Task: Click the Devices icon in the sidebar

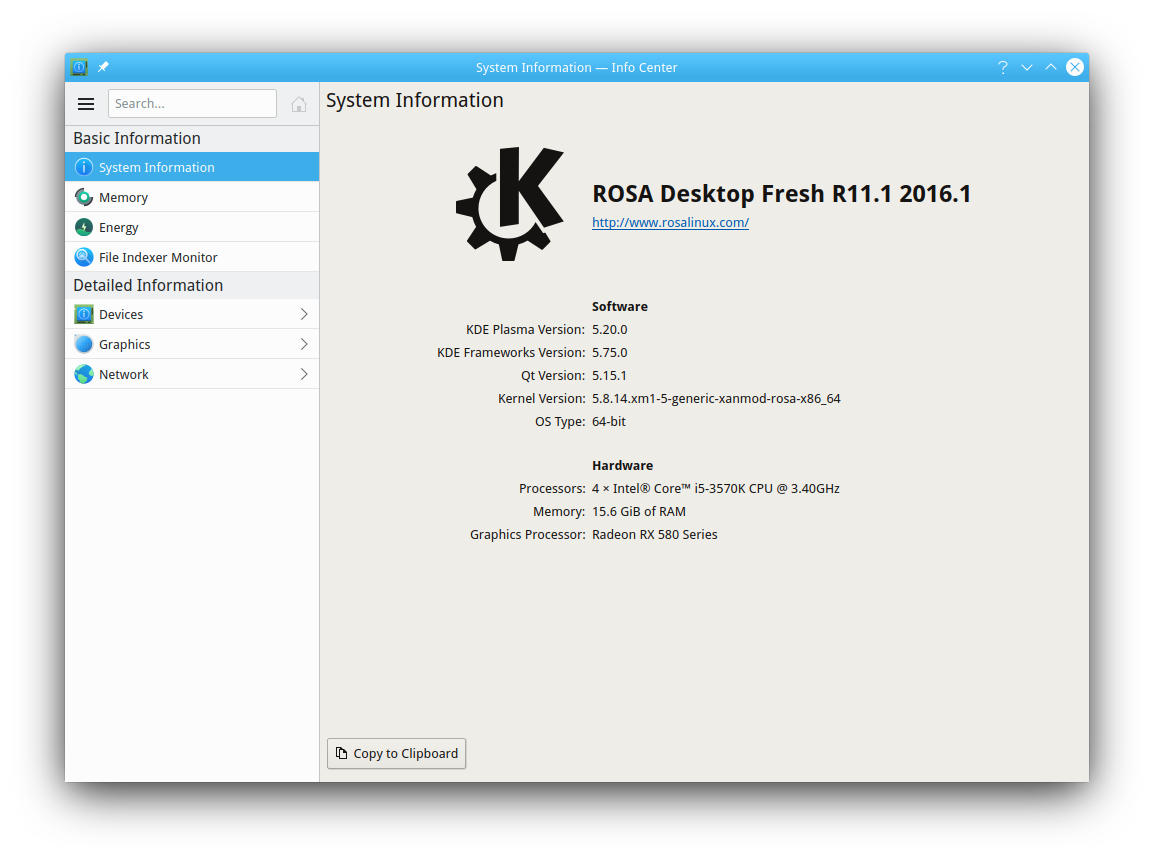Action: tap(84, 314)
